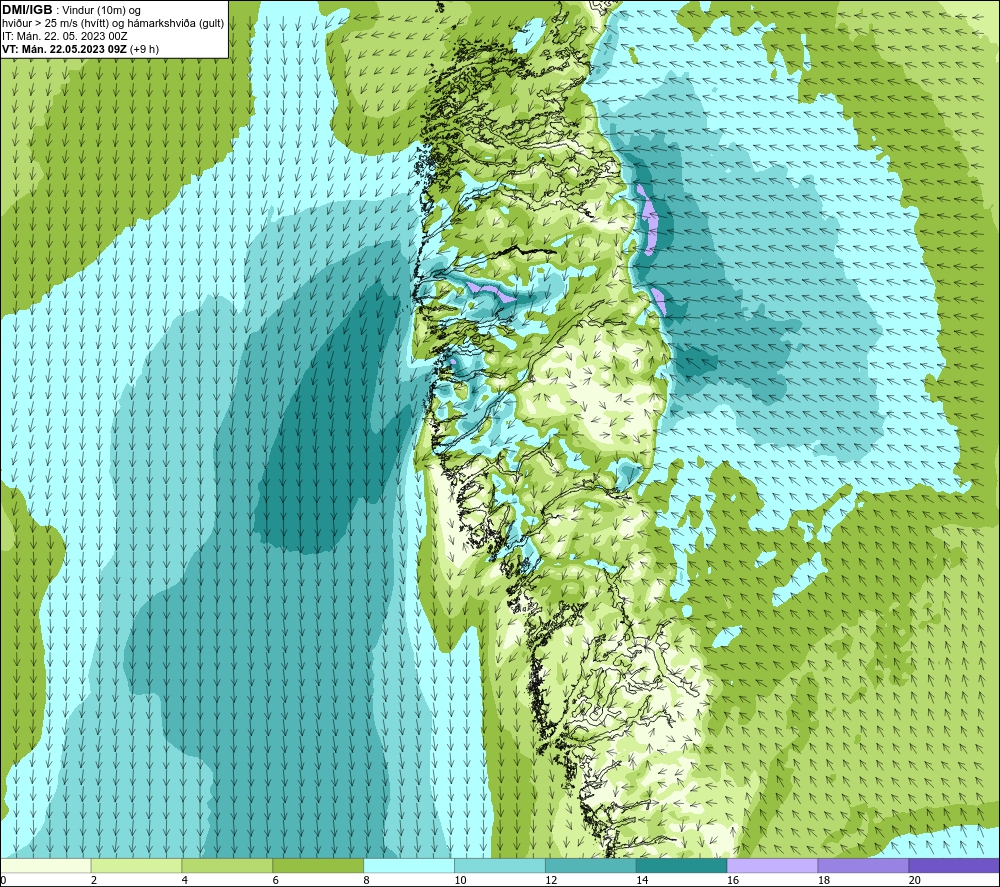Click the legend label '16'

point(733,880)
